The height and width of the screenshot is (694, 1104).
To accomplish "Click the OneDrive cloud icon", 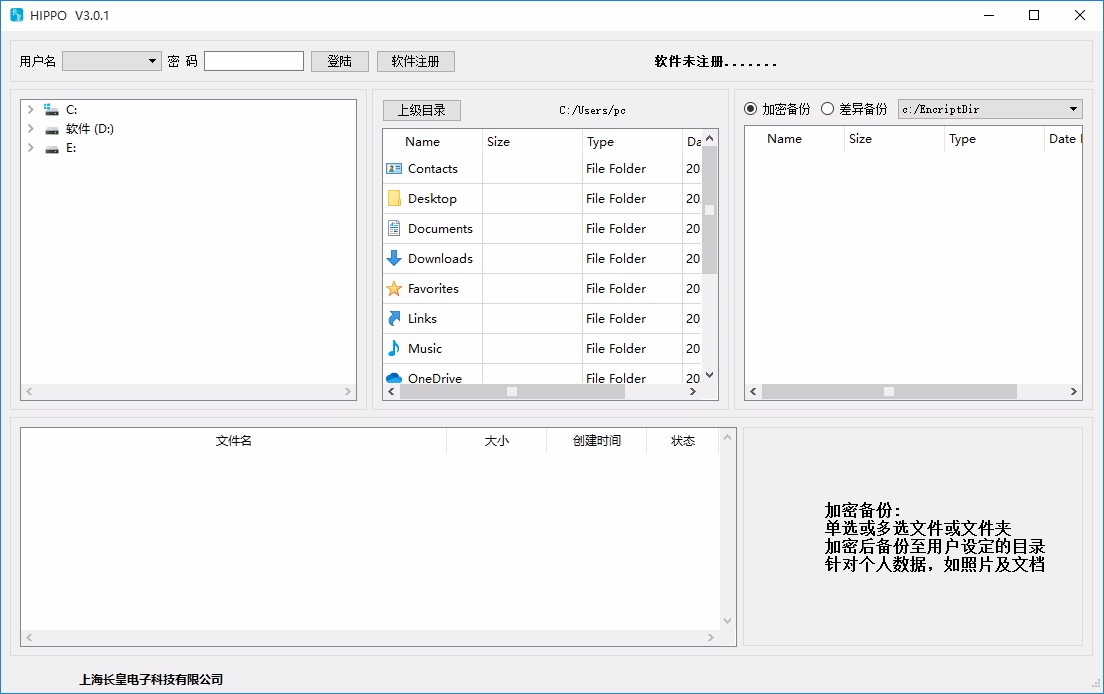I will click(x=394, y=378).
